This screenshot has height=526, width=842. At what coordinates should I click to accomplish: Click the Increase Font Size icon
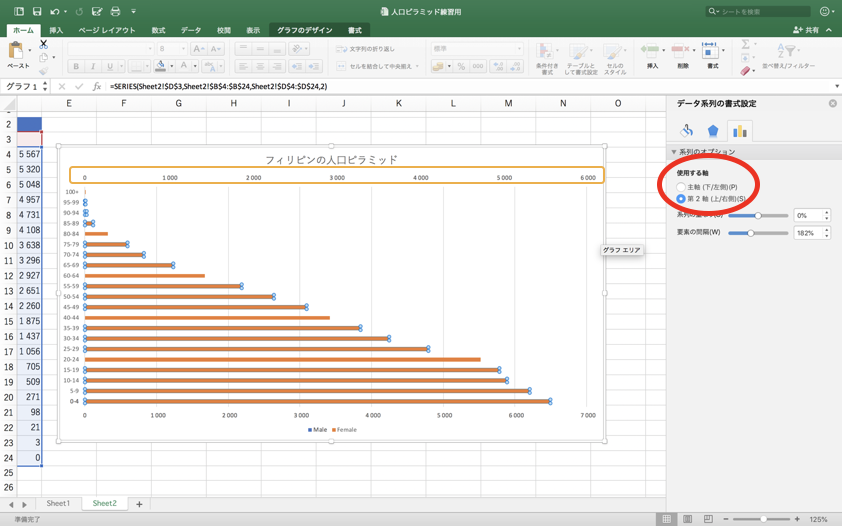[x=198, y=49]
